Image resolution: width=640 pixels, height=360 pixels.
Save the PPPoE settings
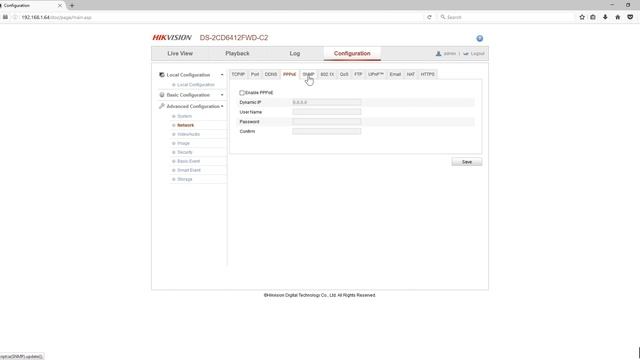(x=467, y=162)
